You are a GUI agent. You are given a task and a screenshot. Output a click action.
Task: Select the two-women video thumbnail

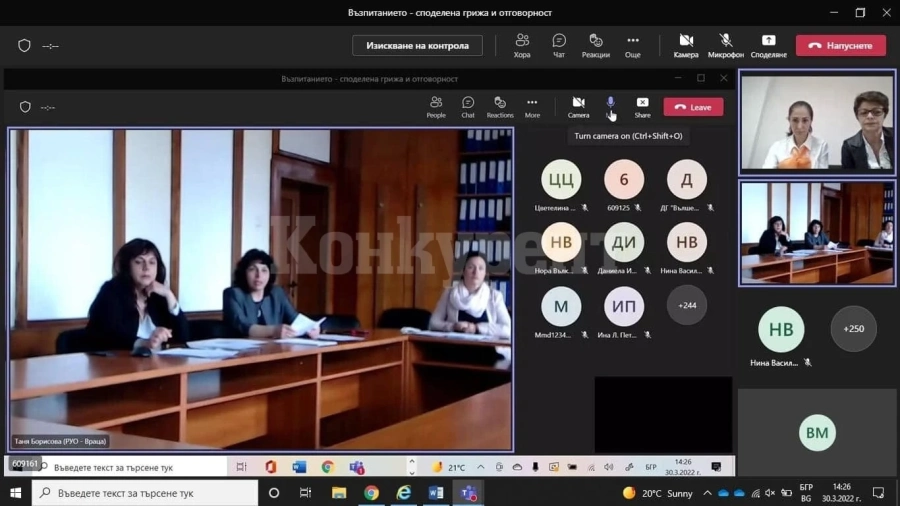coord(817,122)
